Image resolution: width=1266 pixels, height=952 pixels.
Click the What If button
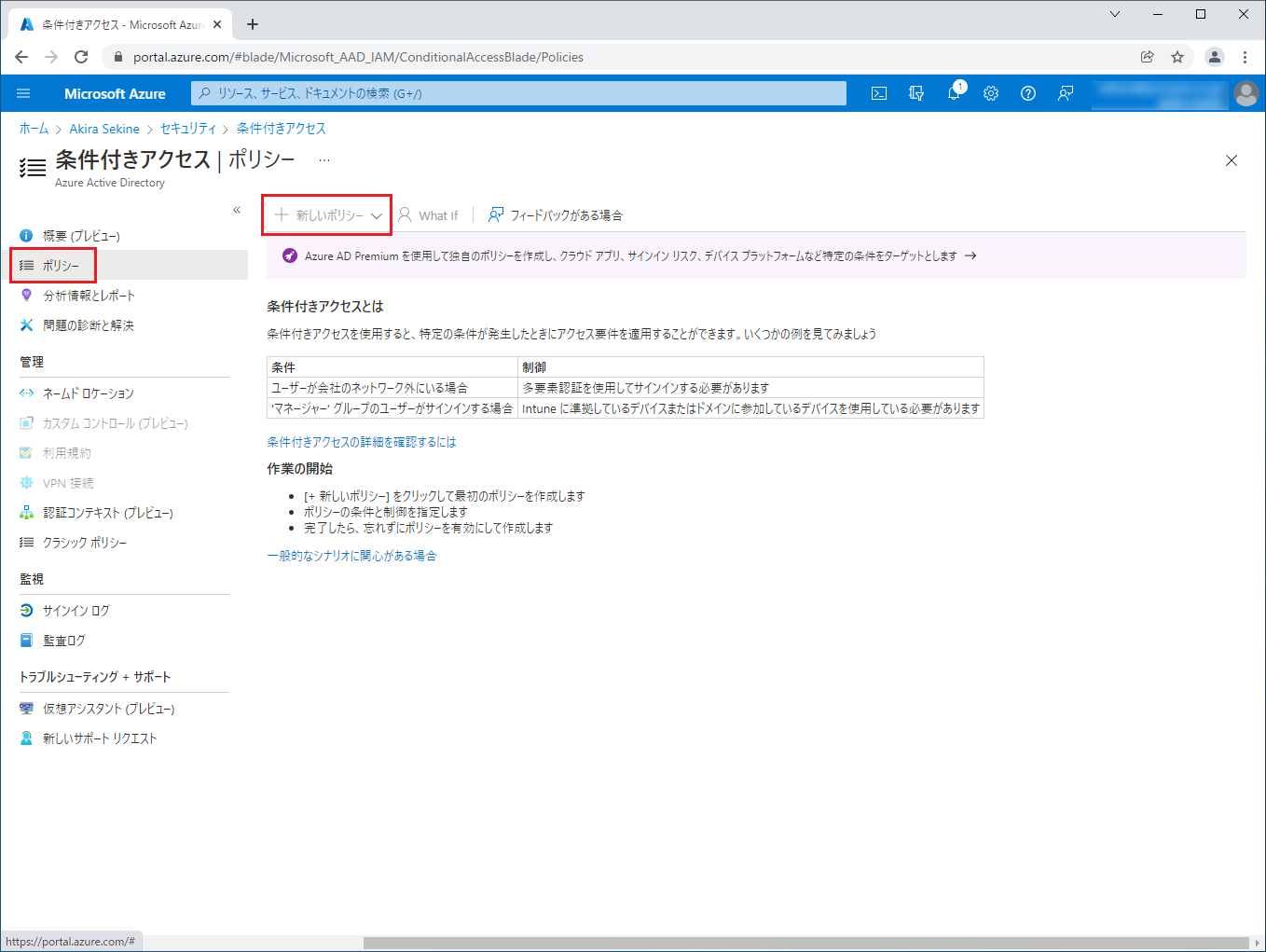click(429, 215)
